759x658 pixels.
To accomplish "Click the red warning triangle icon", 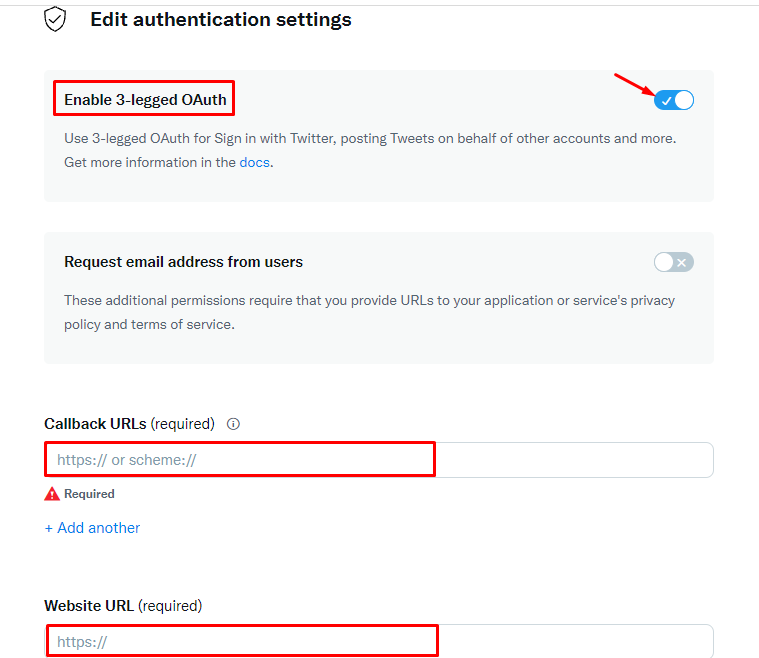I will pos(52,494).
